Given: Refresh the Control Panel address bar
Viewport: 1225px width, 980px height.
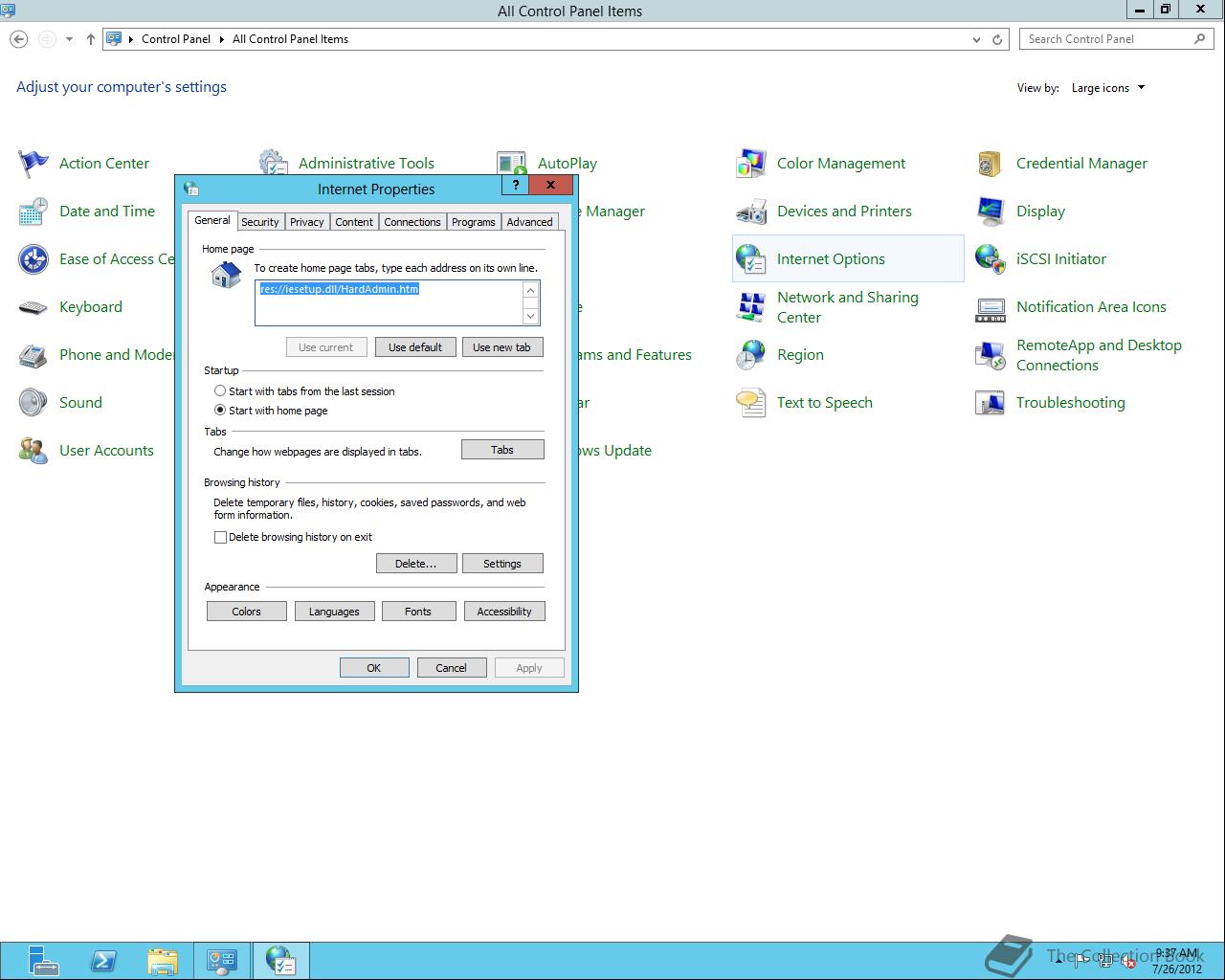Looking at the screenshot, I should point(997,39).
